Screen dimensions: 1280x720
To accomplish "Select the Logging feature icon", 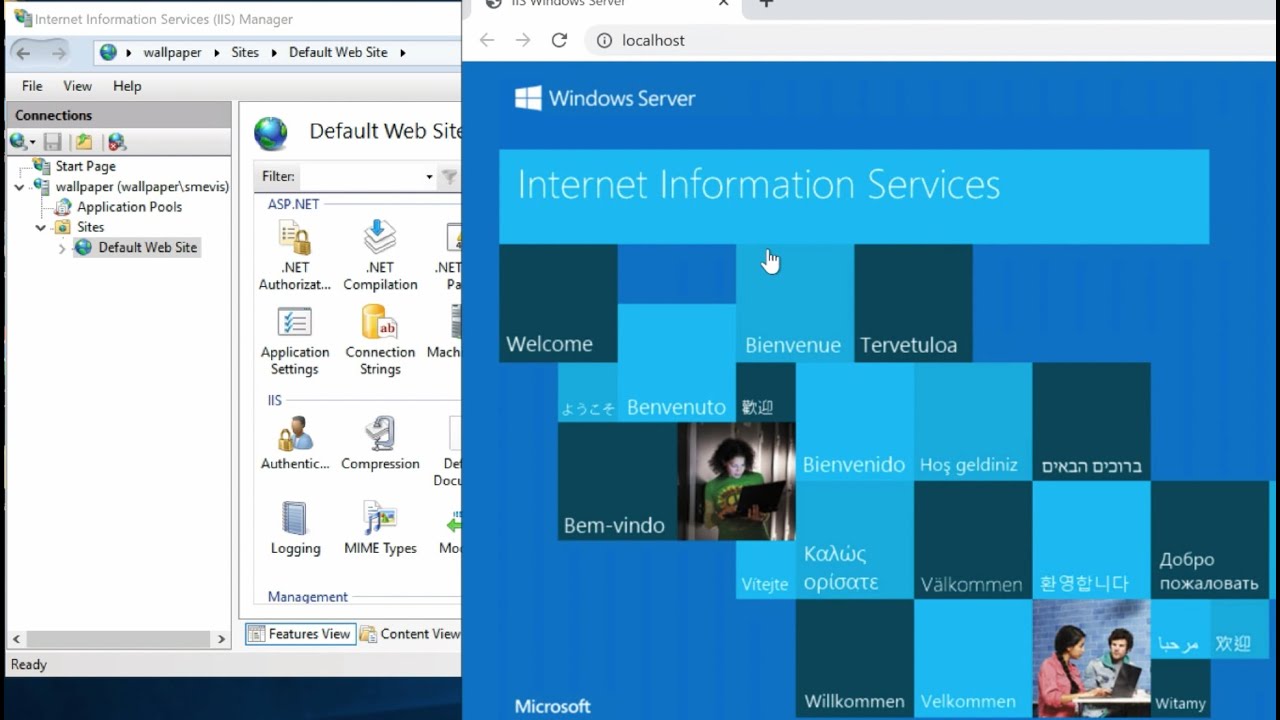I will tap(295, 528).
